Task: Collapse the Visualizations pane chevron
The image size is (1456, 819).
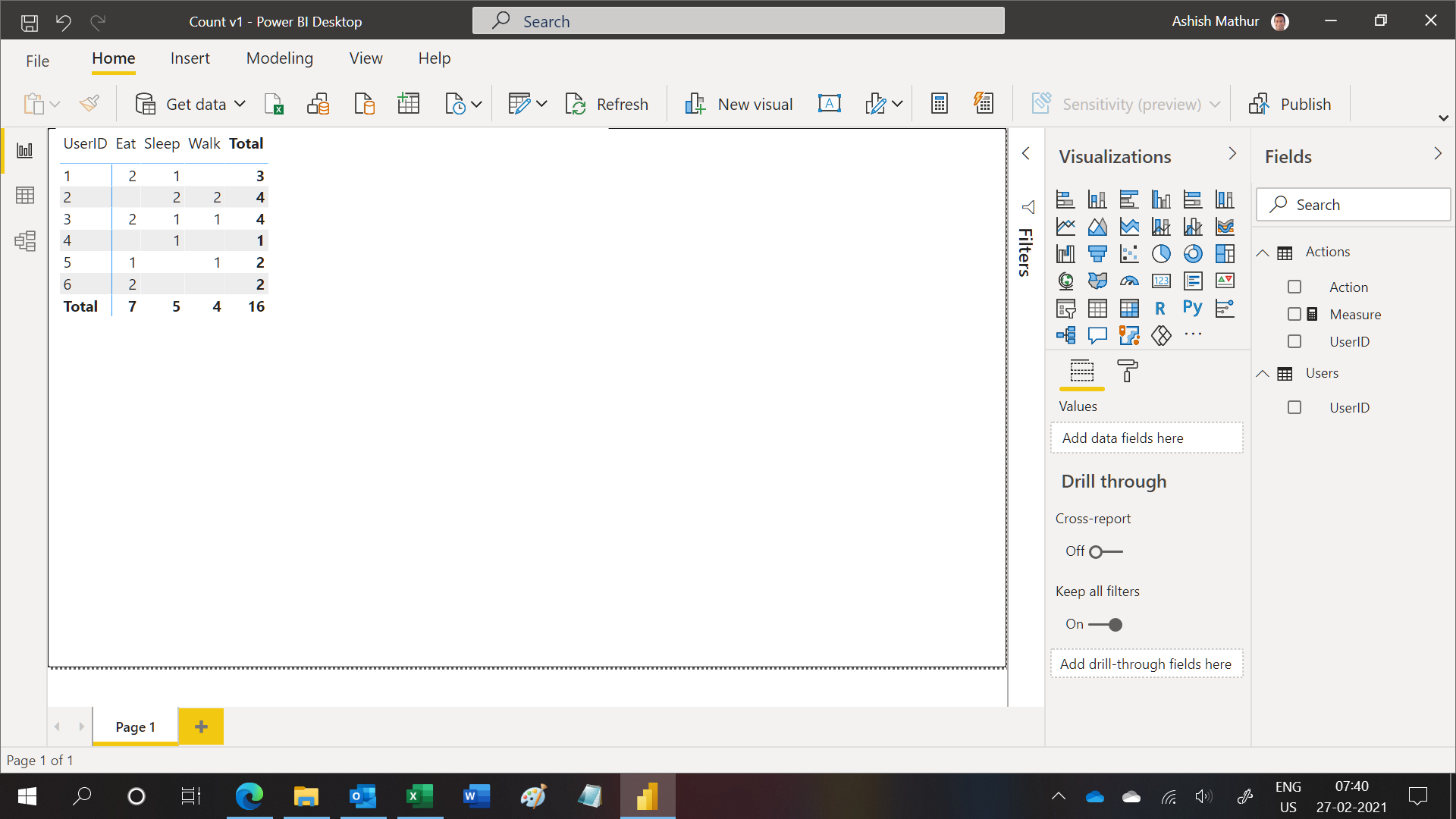Action: coord(1232,154)
